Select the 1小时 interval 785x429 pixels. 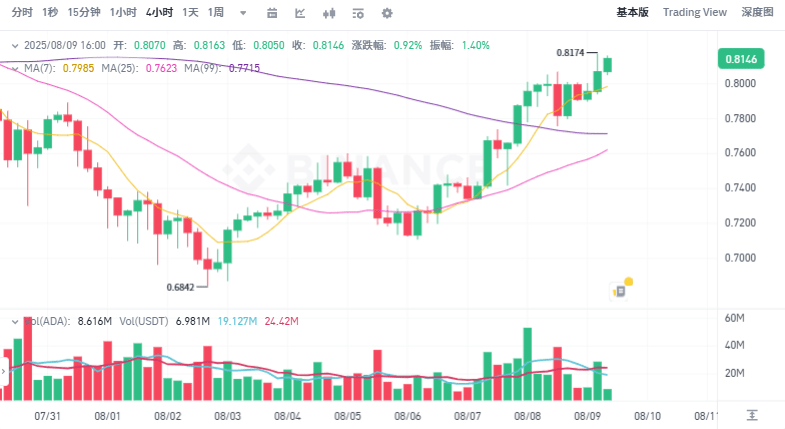123,13
